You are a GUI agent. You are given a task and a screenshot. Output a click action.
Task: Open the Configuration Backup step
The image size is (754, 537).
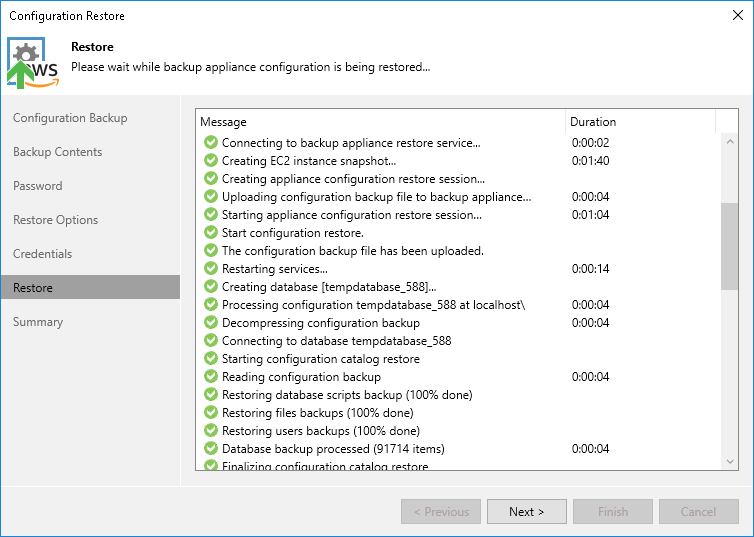(70, 118)
